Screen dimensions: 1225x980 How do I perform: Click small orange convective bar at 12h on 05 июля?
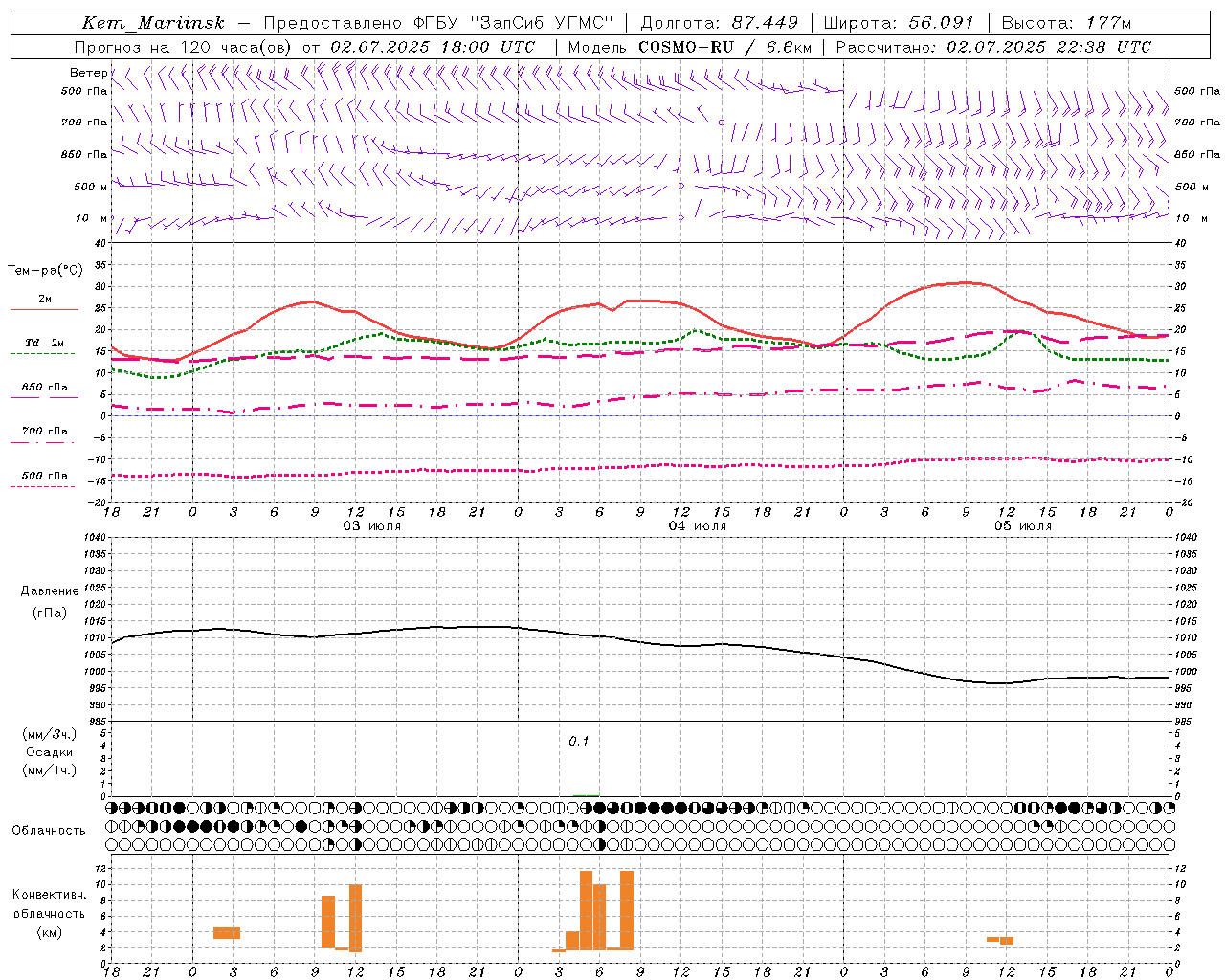pos(1007,941)
